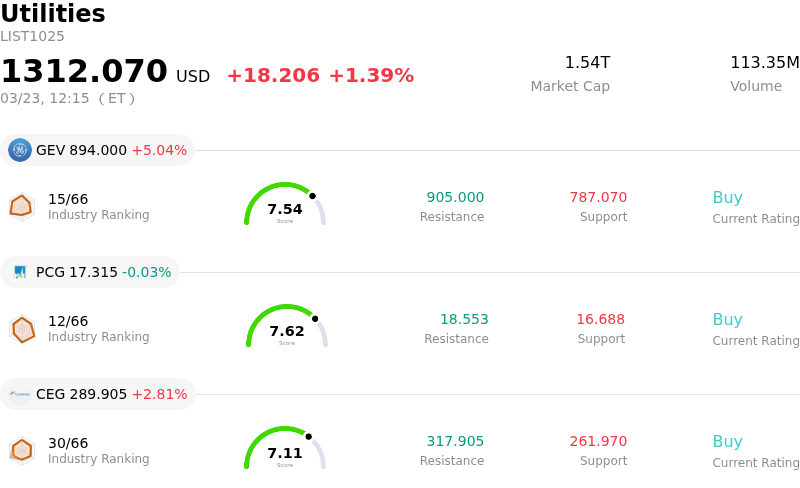The image size is (800, 488).
Task: Click the GEV 7.54 score gauge
Action: coord(285,206)
